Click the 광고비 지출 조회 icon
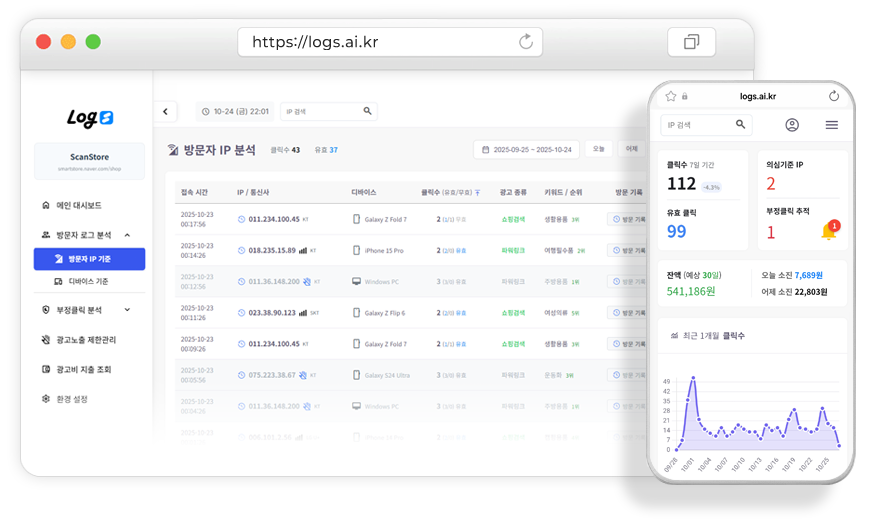Viewport: 870px width, 525px height. tap(46, 370)
